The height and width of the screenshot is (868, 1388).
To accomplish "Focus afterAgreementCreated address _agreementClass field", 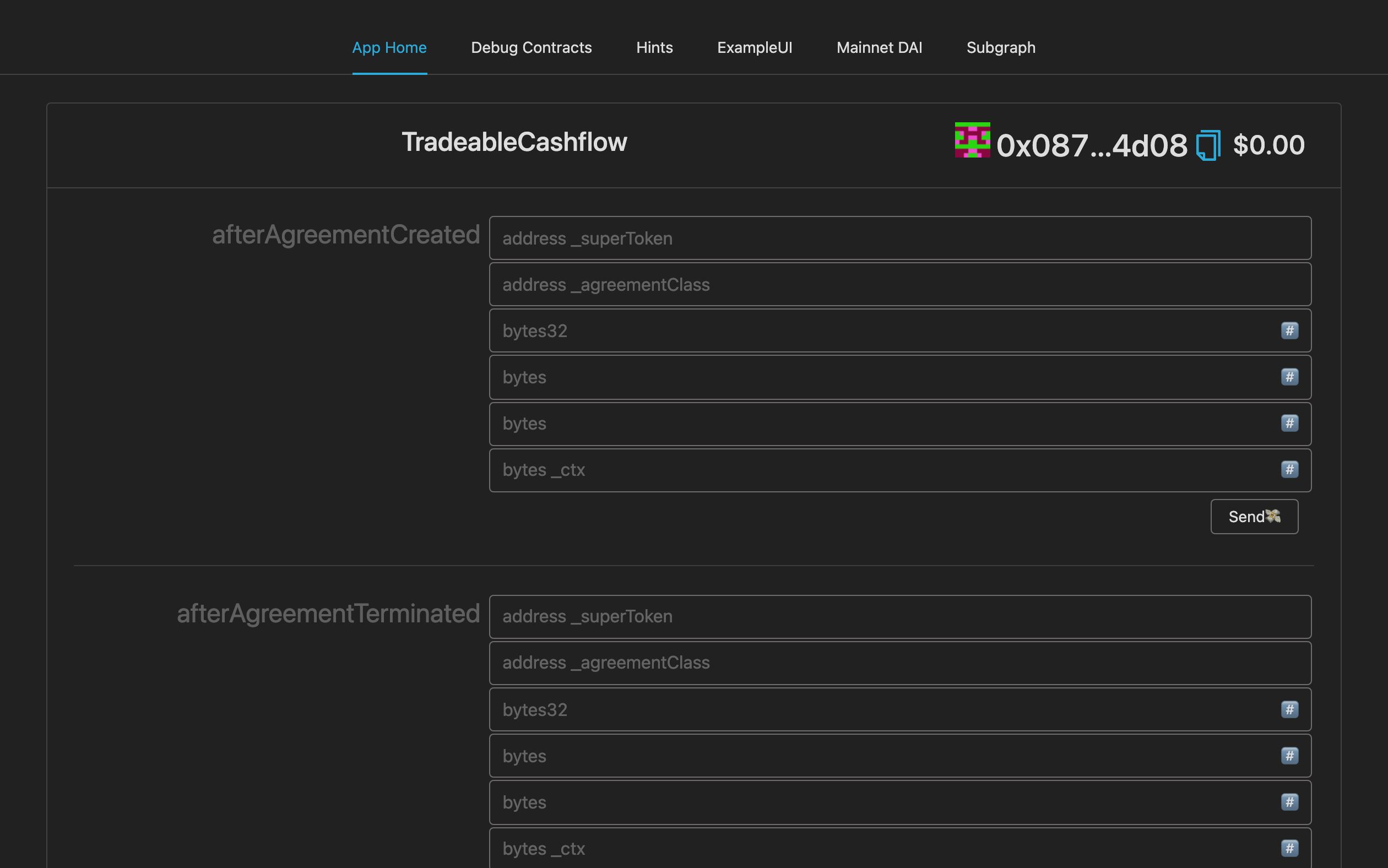I will [x=899, y=284].
